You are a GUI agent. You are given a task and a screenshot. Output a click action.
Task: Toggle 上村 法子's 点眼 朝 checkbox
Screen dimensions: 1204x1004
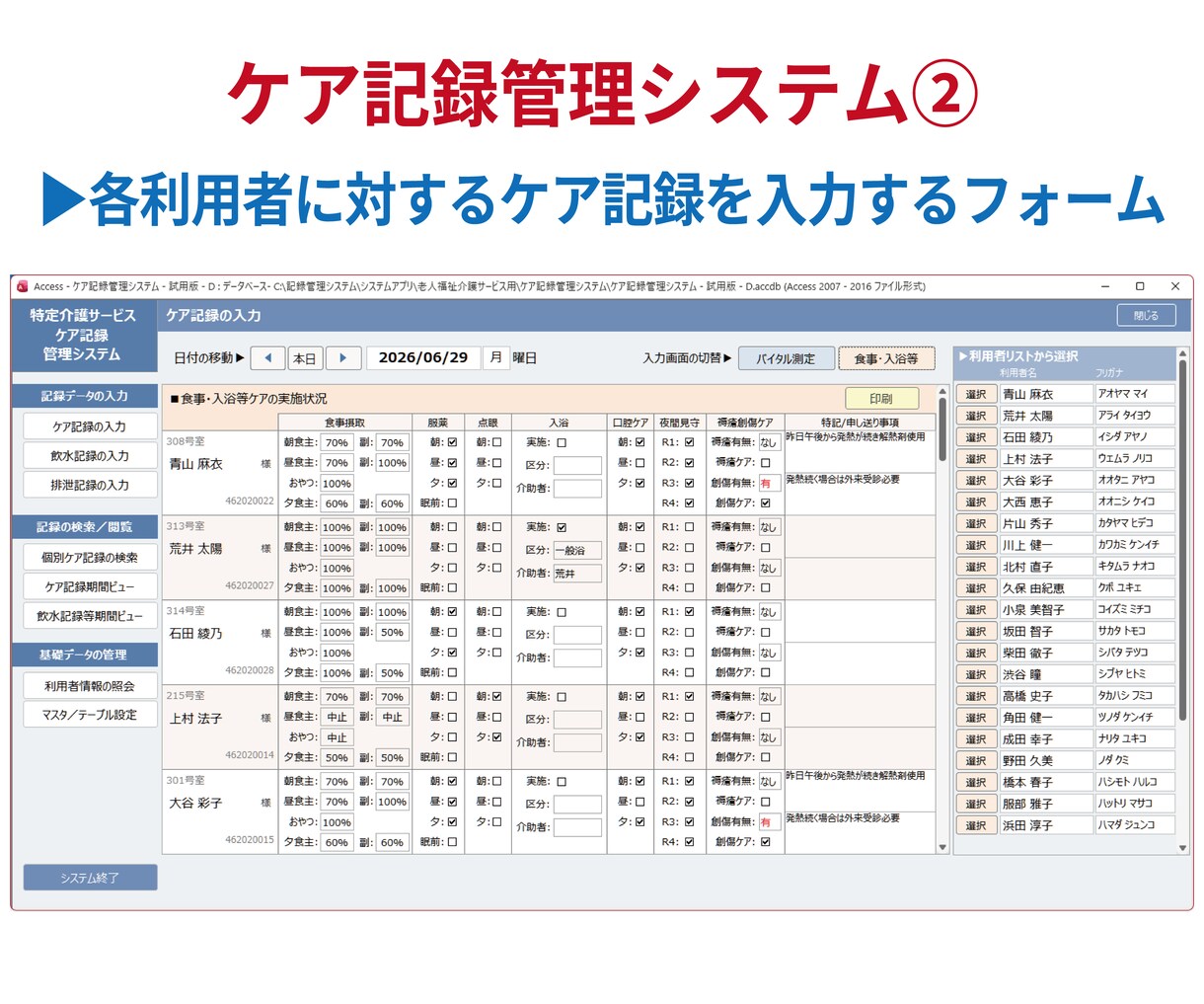click(496, 697)
